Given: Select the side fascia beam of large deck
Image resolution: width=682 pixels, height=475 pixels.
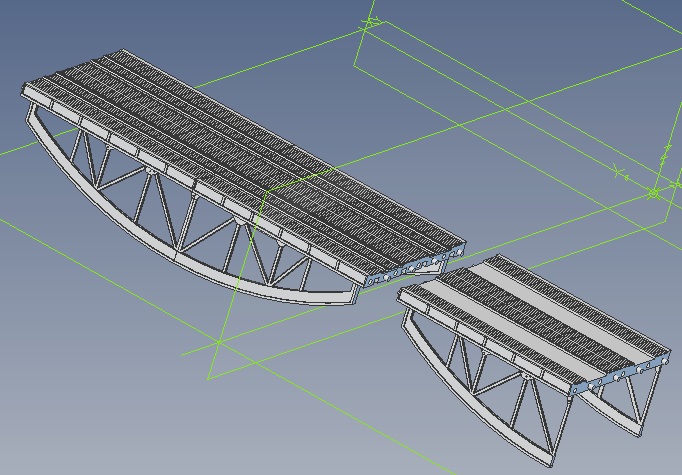Looking at the screenshot, I should tap(191, 185).
